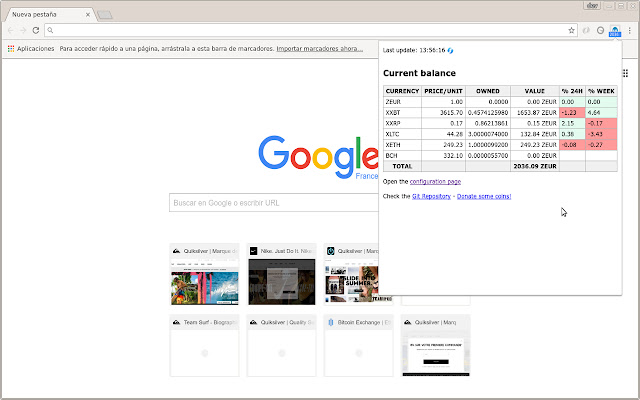Close the Nueva pestaña tab

pos(88,14)
